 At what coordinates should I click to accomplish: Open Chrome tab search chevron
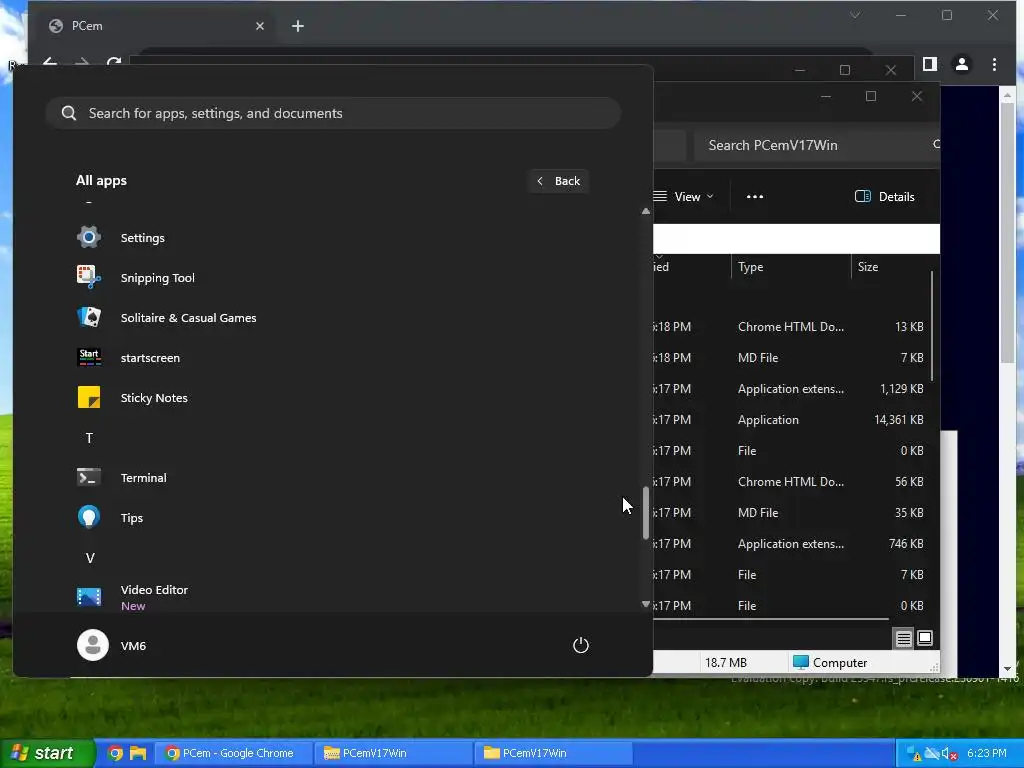854,15
